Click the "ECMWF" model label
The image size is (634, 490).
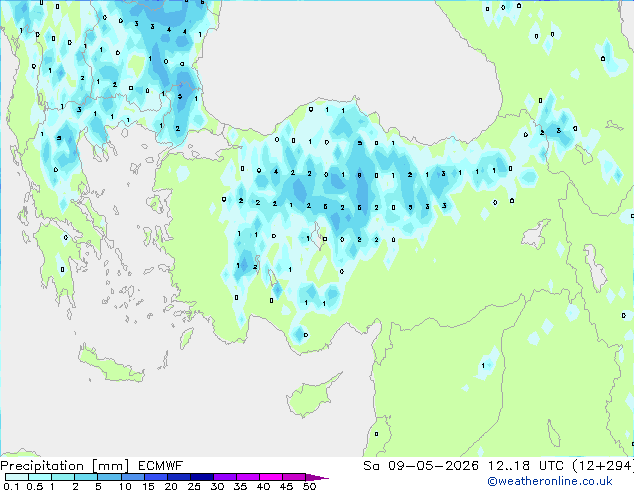tap(161, 466)
